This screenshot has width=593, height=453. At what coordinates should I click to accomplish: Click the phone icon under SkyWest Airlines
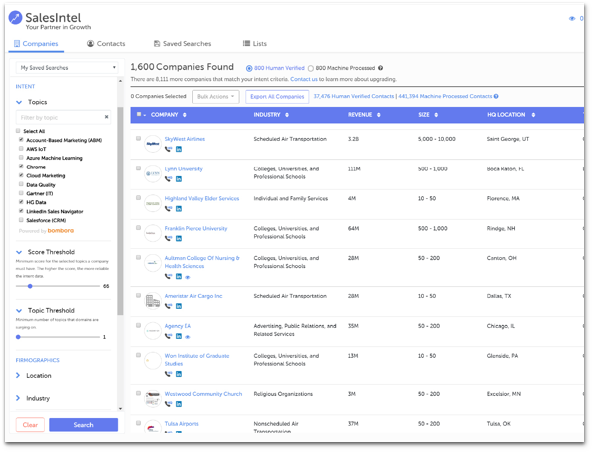168,149
